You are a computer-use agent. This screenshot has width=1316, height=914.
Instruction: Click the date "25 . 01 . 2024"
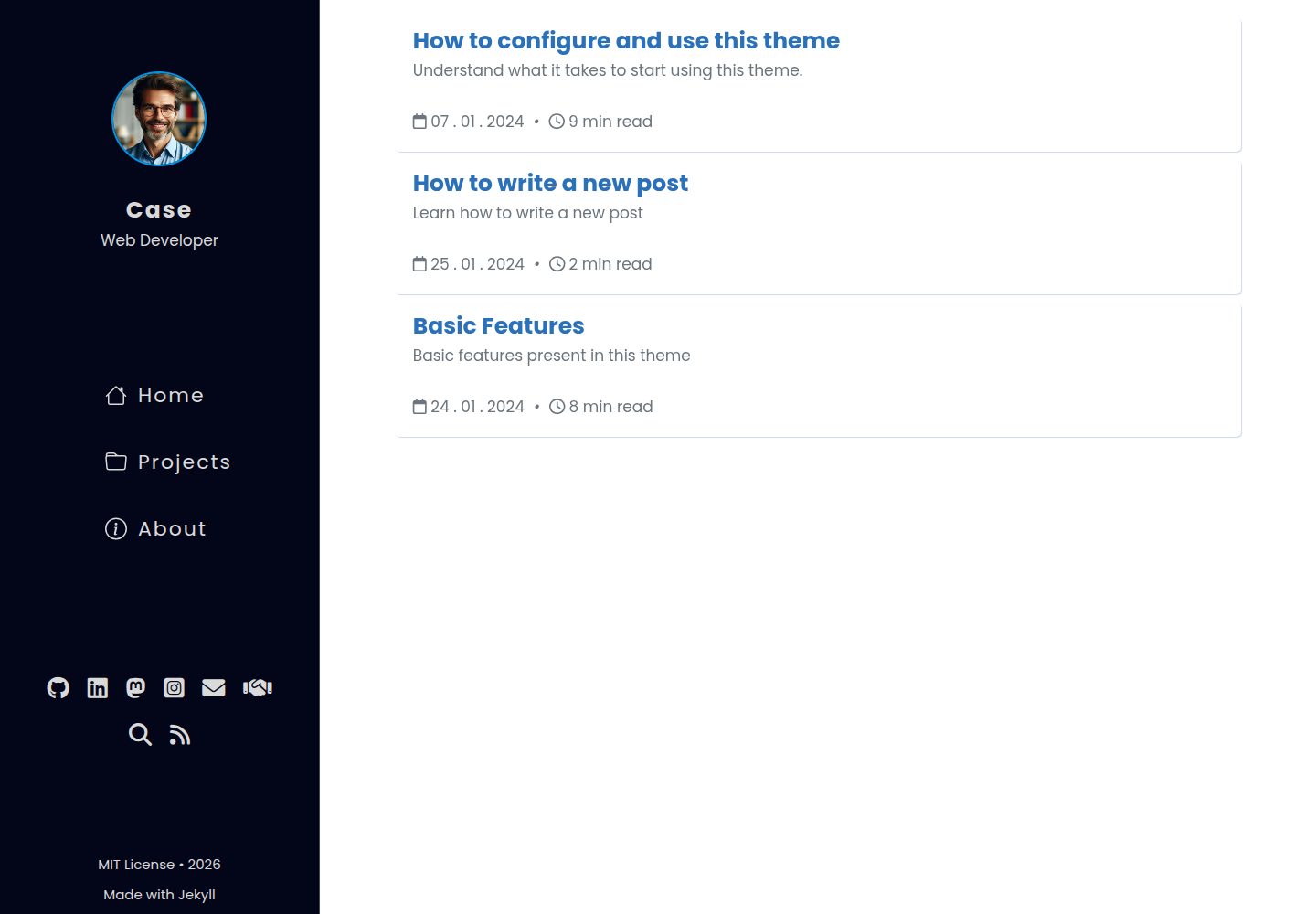(477, 264)
